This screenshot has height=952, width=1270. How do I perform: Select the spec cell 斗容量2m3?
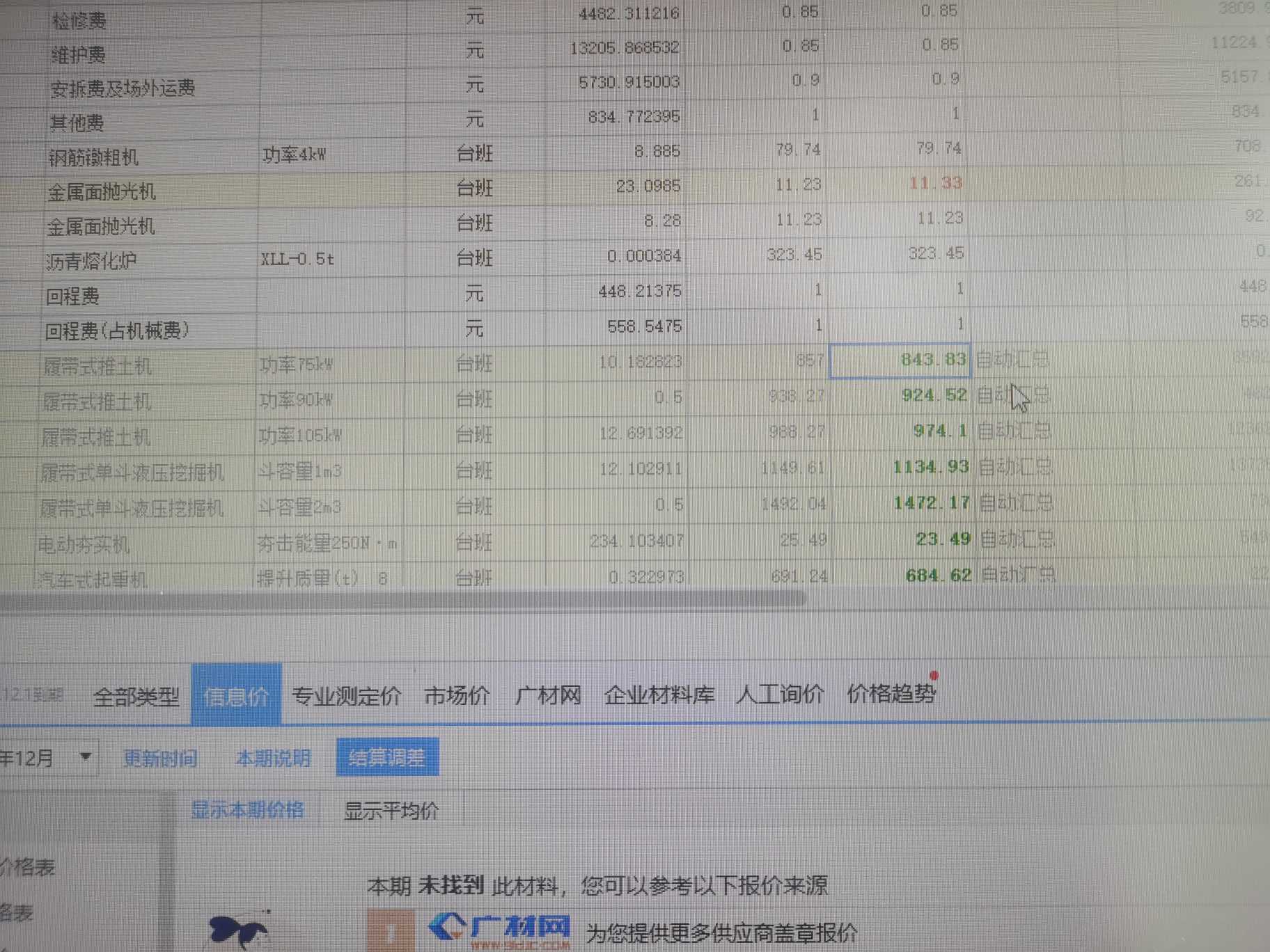(299, 507)
